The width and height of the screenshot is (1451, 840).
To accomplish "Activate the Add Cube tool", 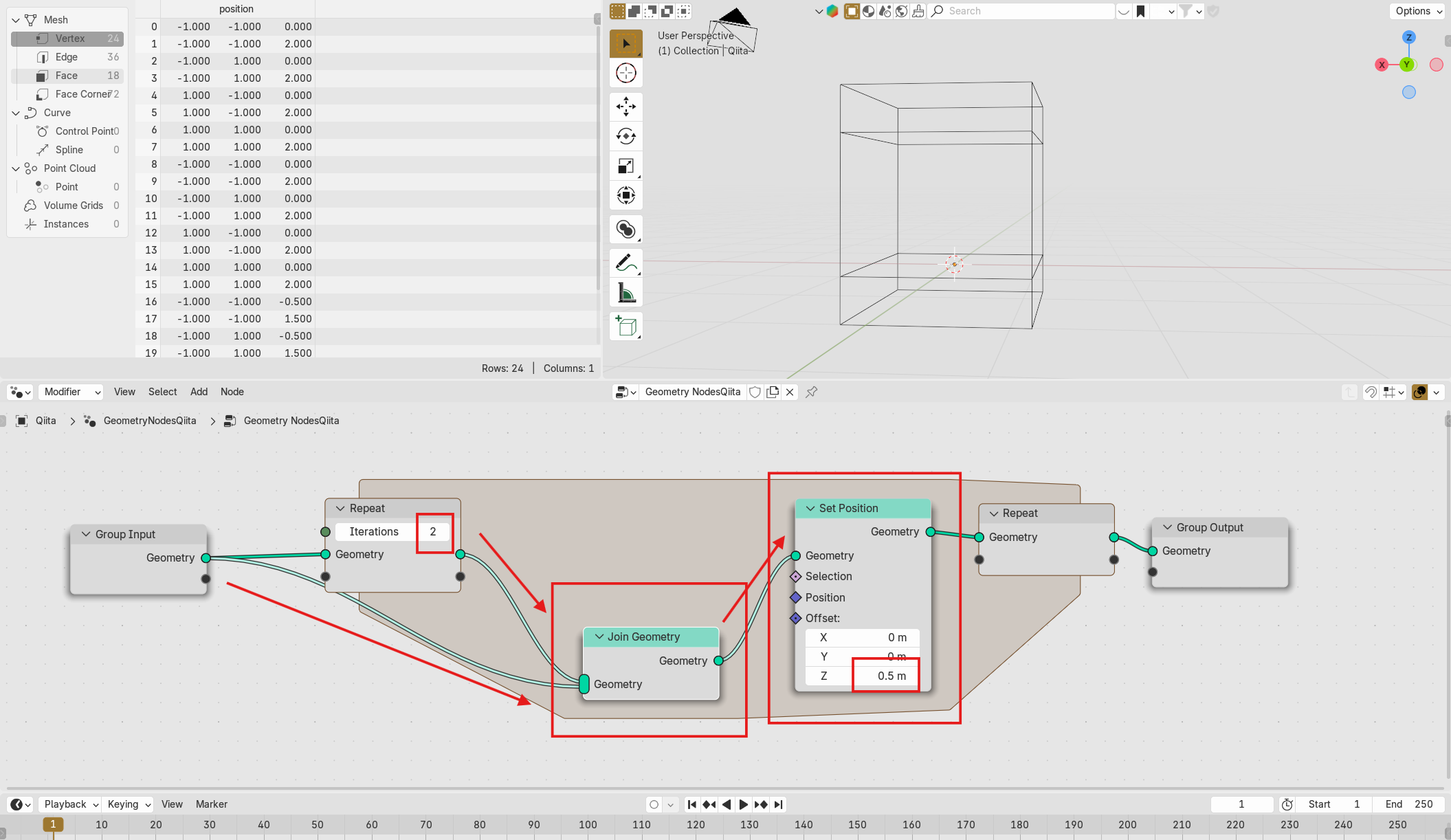I will pyautogui.click(x=625, y=326).
